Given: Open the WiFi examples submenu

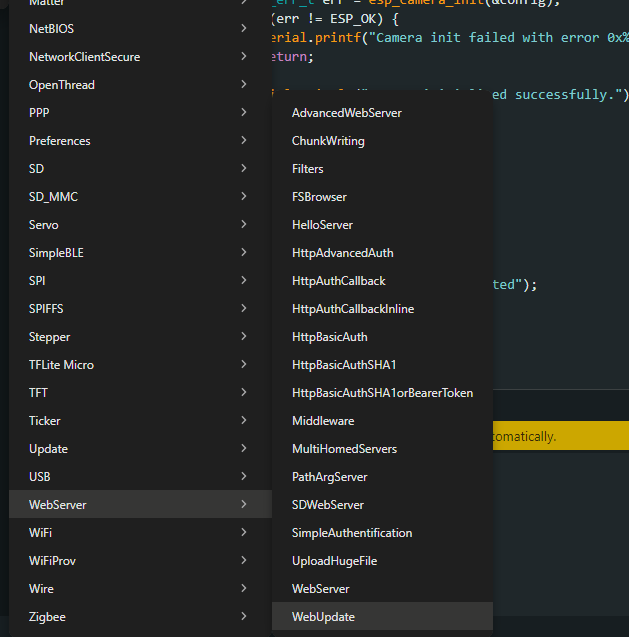Looking at the screenshot, I should click(140, 533).
